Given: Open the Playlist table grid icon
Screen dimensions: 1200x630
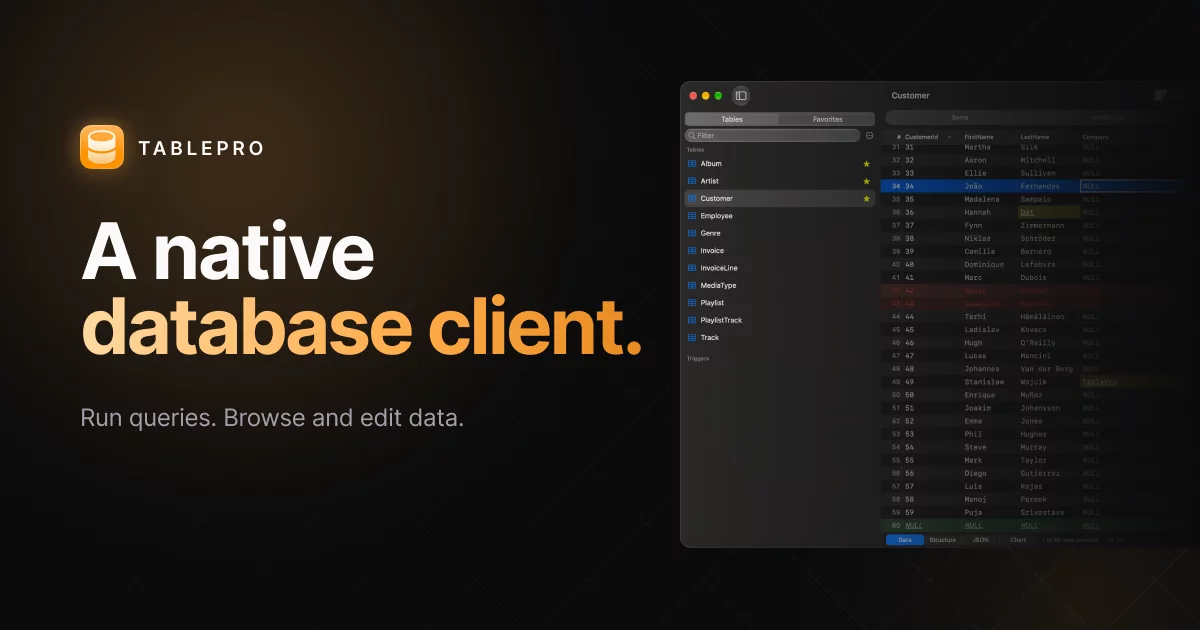Looking at the screenshot, I should 692,303.
